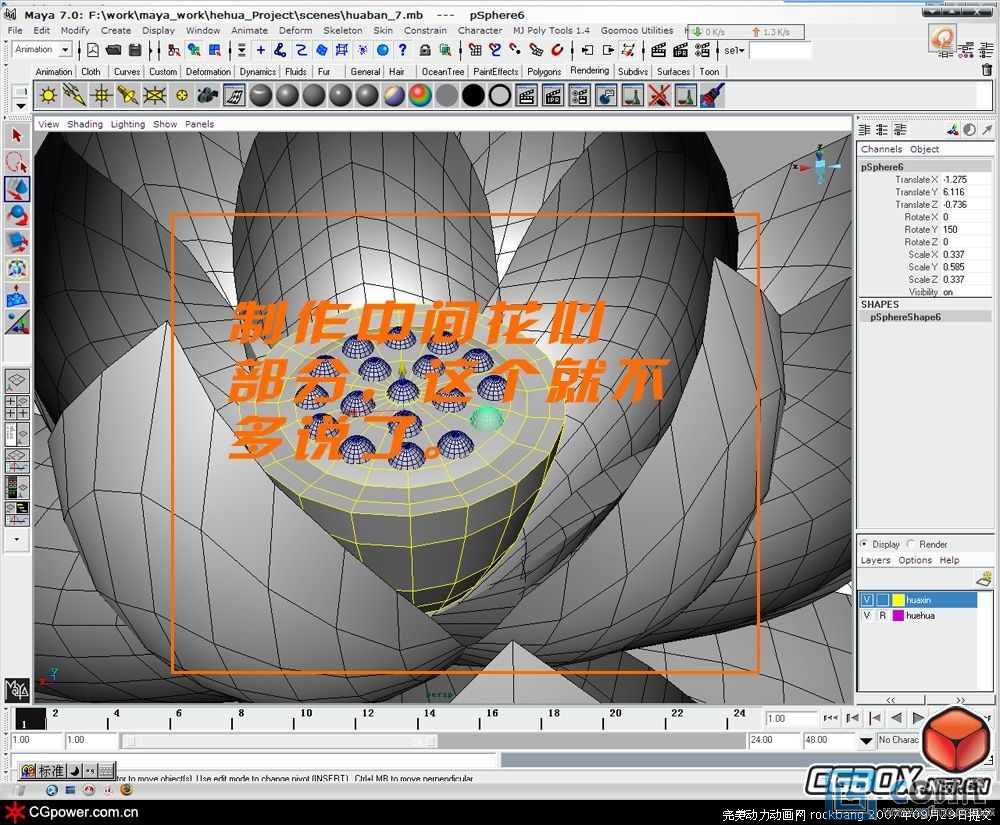Screen dimensions: 1000x825
Task: Toggle the empty type box of huaxin layer
Action: 883,600
